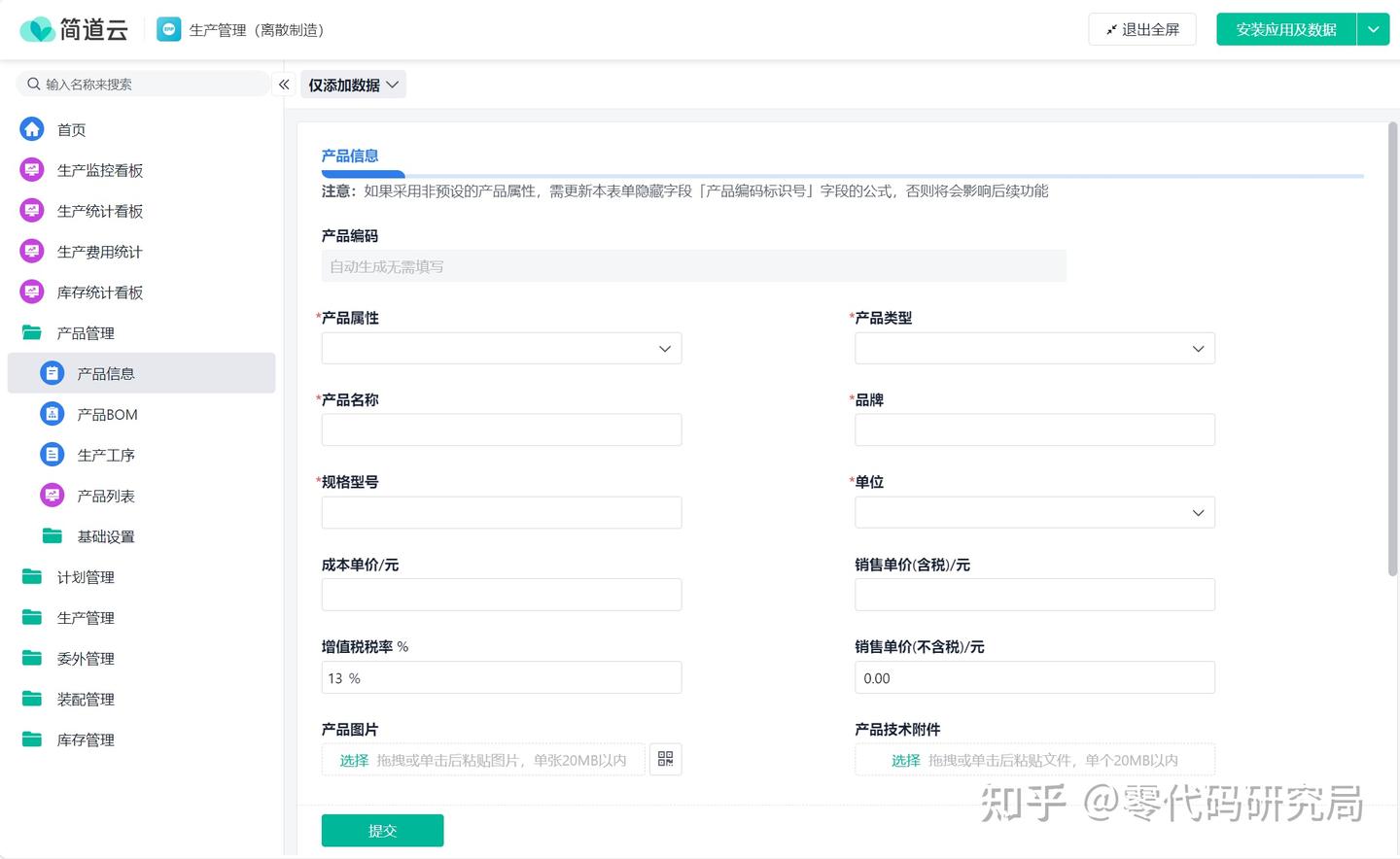Click the 产品名称 input field
The image size is (1400, 859).
(x=501, y=430)
